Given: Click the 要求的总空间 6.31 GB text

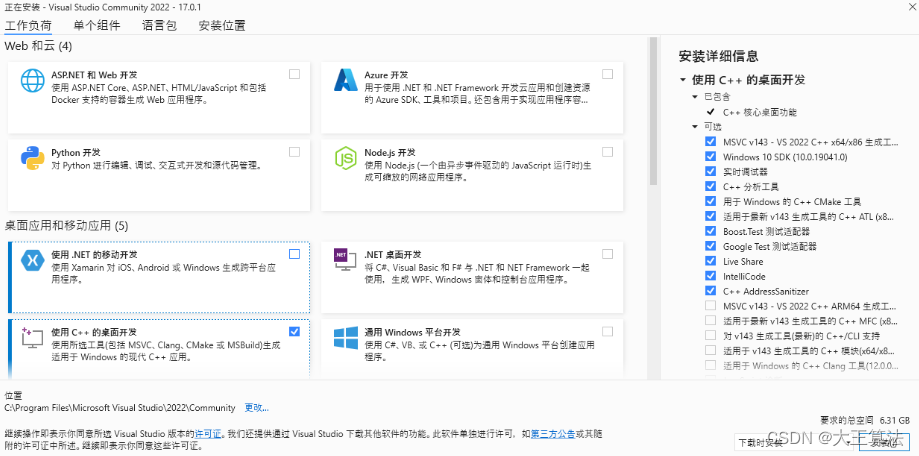Looking at the screenshot, I should point(864,420).
